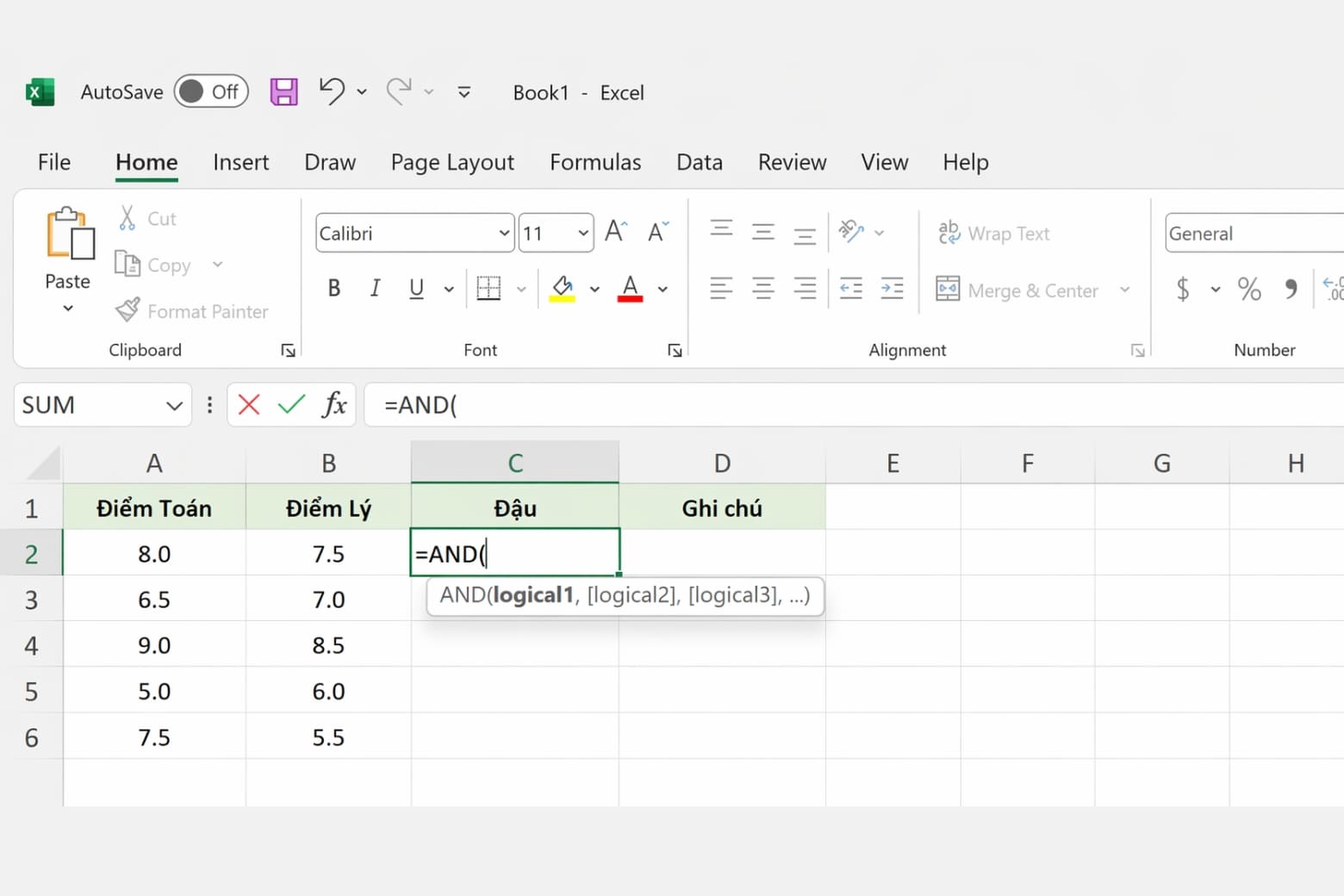1344x896 pixels.
Task: Click the Bottom Align icon
Action: [x=805, y=235]
